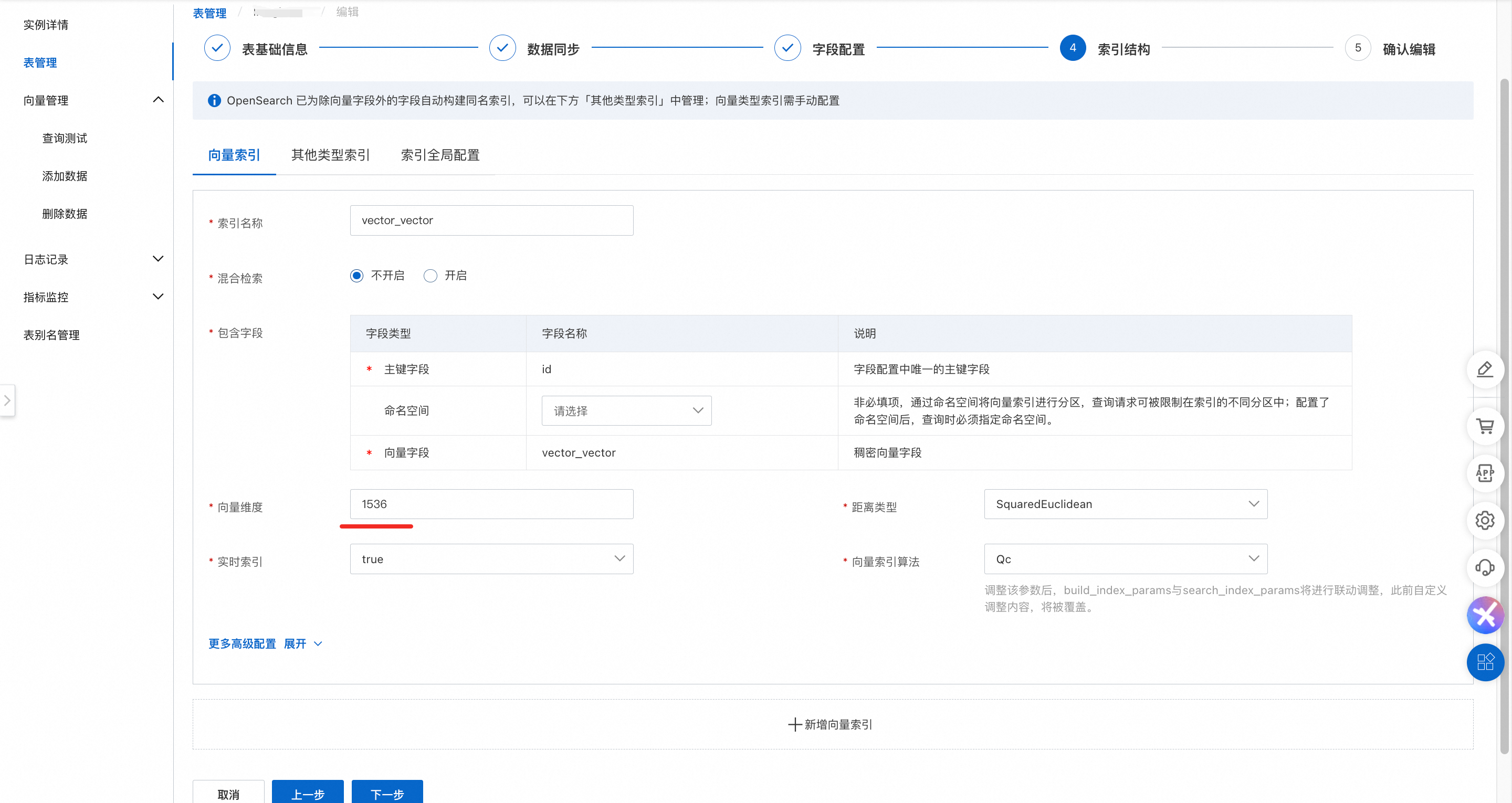Viewport: 1512px width, 803px height.
Task: Click the checkmark step circle for 数据同步
Action: [x=502, y=48]
